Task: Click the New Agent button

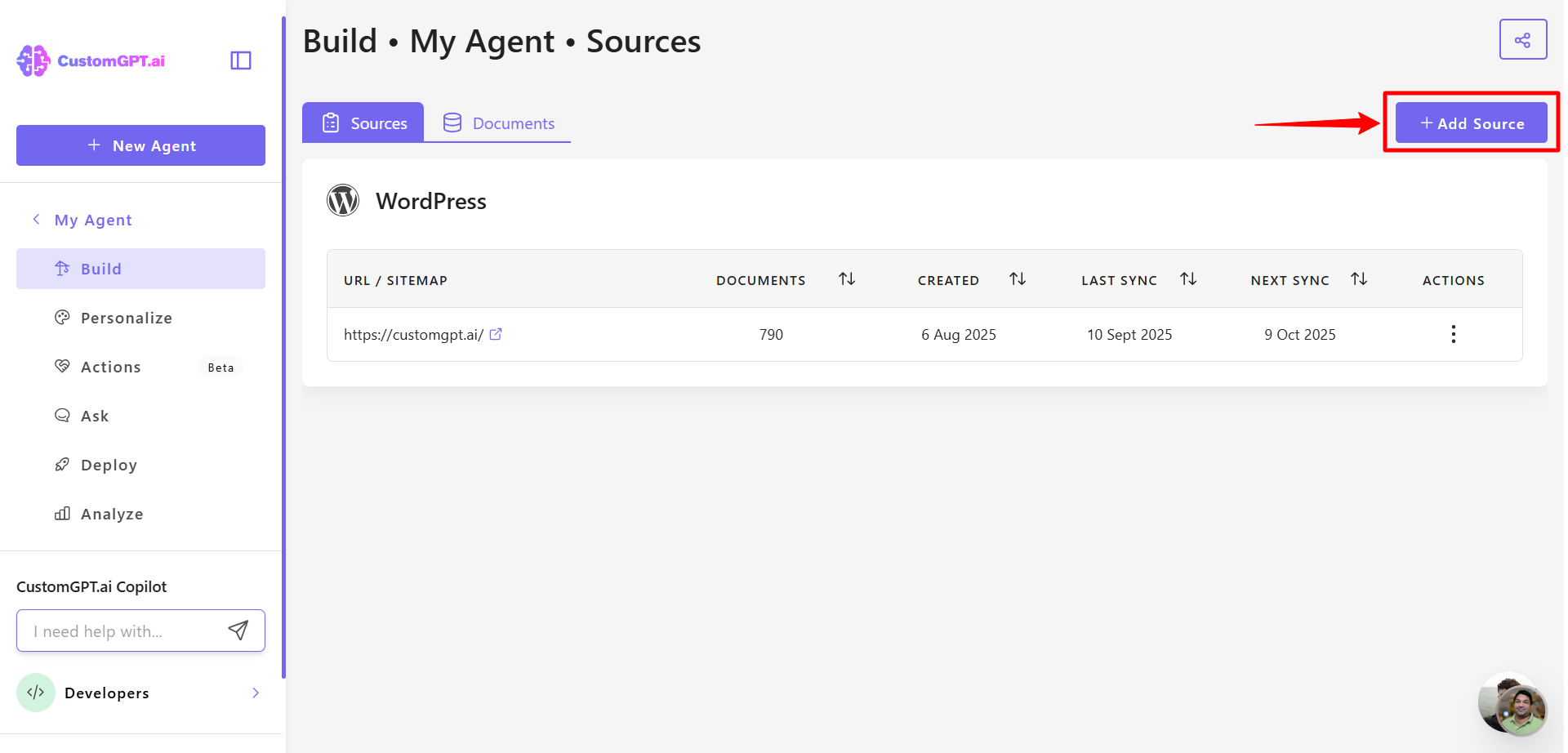Action: [x=140, y=145]
